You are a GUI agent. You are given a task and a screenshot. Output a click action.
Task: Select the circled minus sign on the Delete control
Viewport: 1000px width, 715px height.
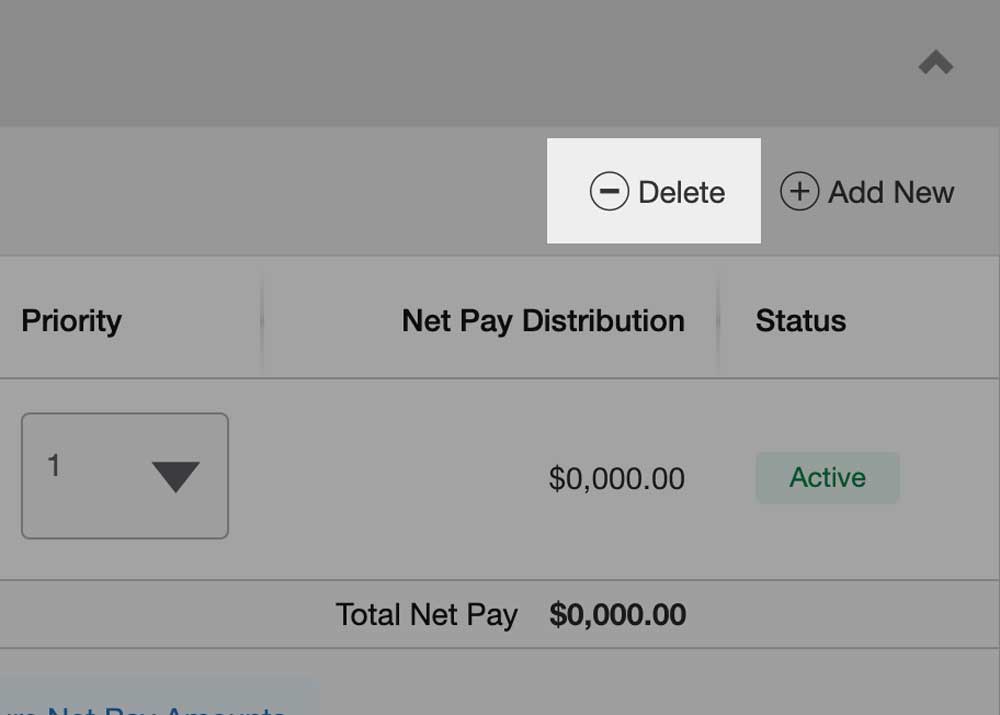click(x=610, y=190)
